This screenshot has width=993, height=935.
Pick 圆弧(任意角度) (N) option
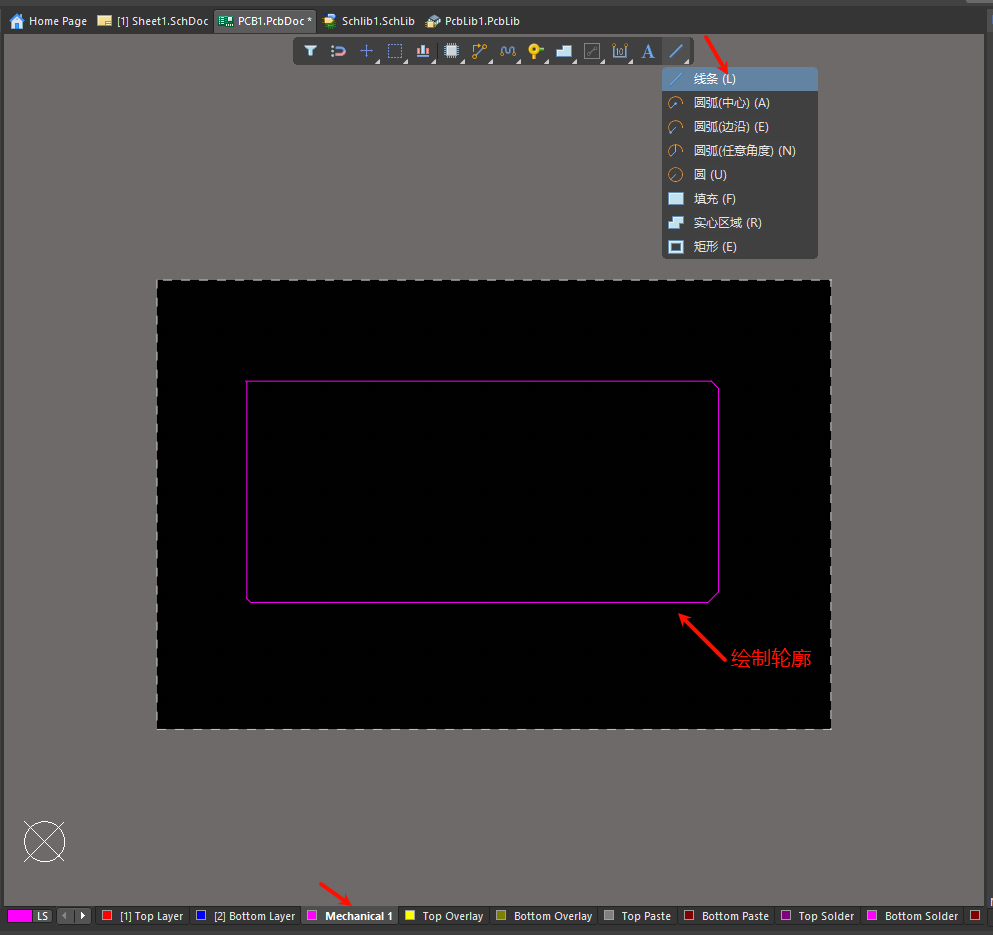[x=740, y=151]
